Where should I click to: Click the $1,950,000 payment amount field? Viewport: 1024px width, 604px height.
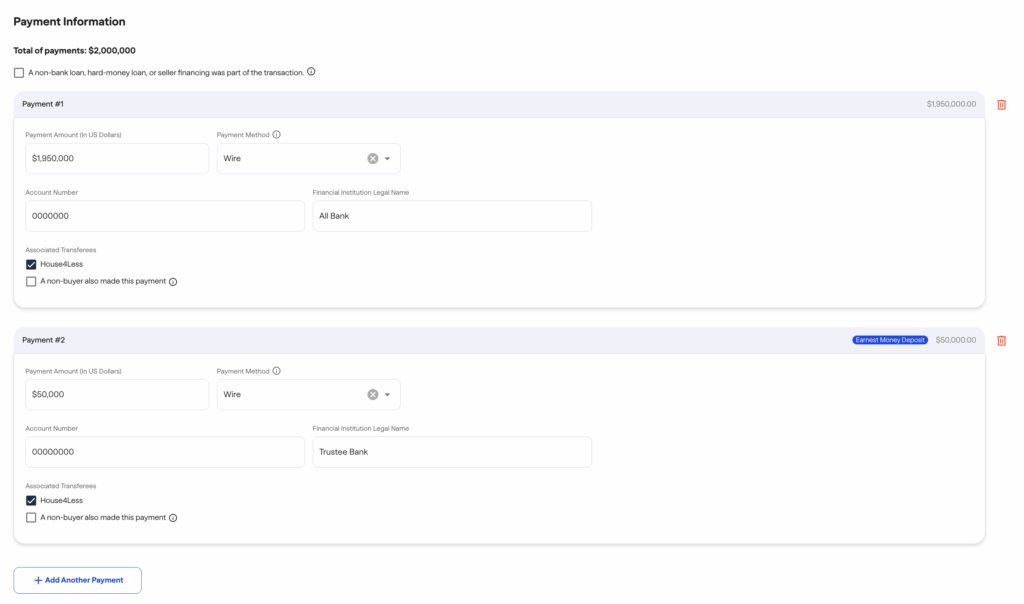coord(117,158)
